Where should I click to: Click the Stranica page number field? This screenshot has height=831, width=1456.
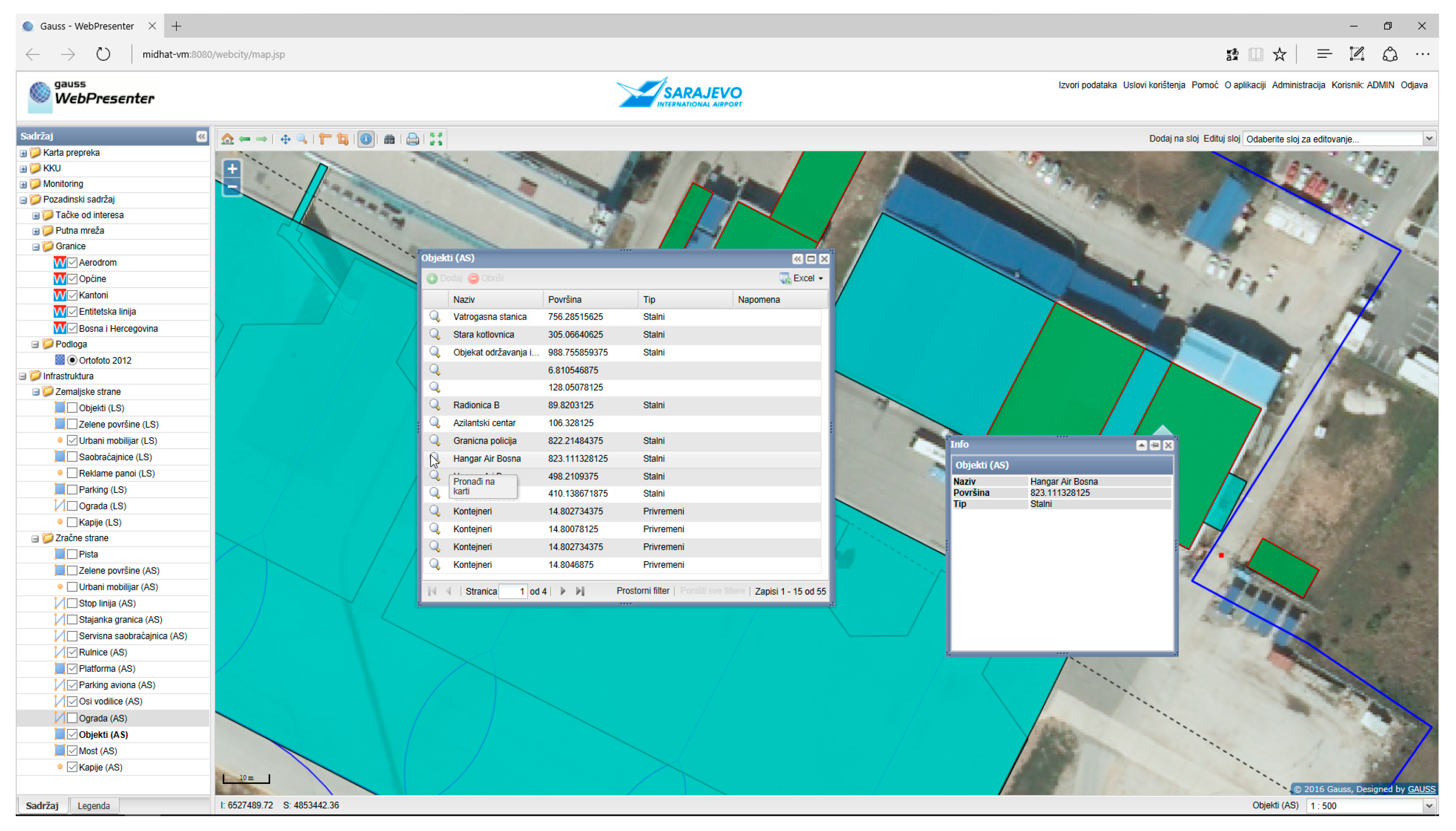(512, 591)
